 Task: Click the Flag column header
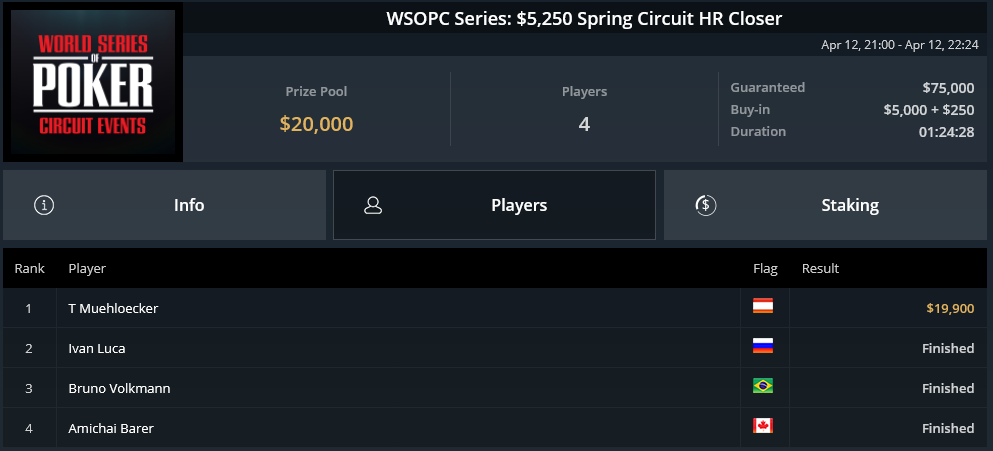click(x=765, y=269)
